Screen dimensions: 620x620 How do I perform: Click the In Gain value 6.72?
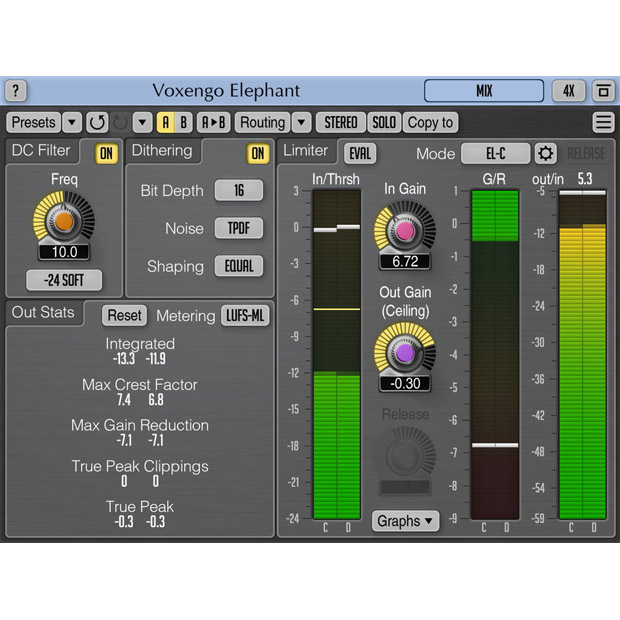tap(405, 261)
